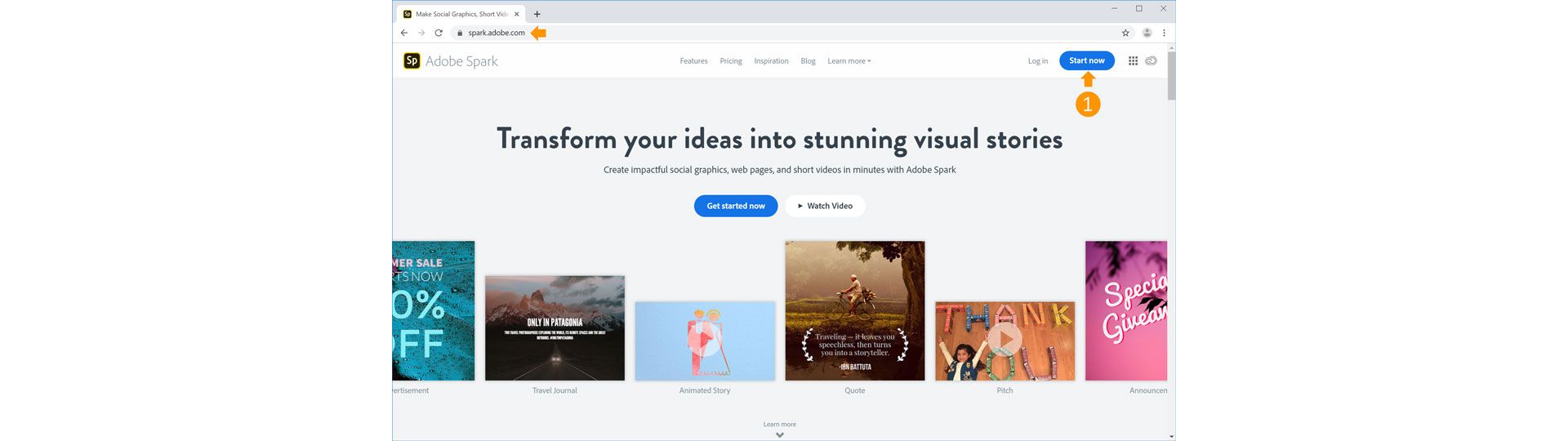The image size is (1568, 441).
Task: Open the Chrome profile avatar icon
Action: (x=1147, y=33)
